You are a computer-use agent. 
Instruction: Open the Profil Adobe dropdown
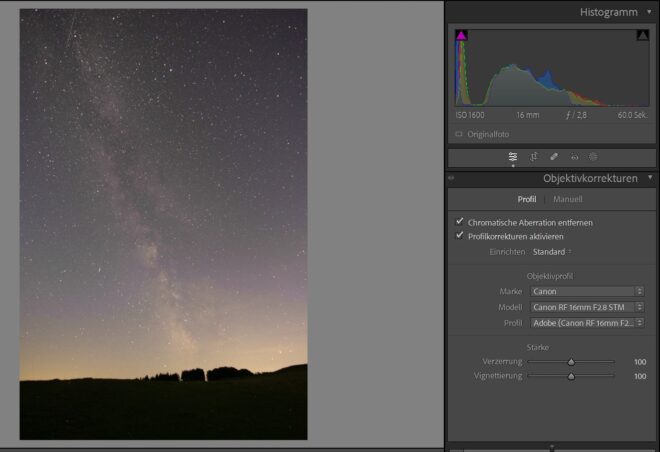588,323
